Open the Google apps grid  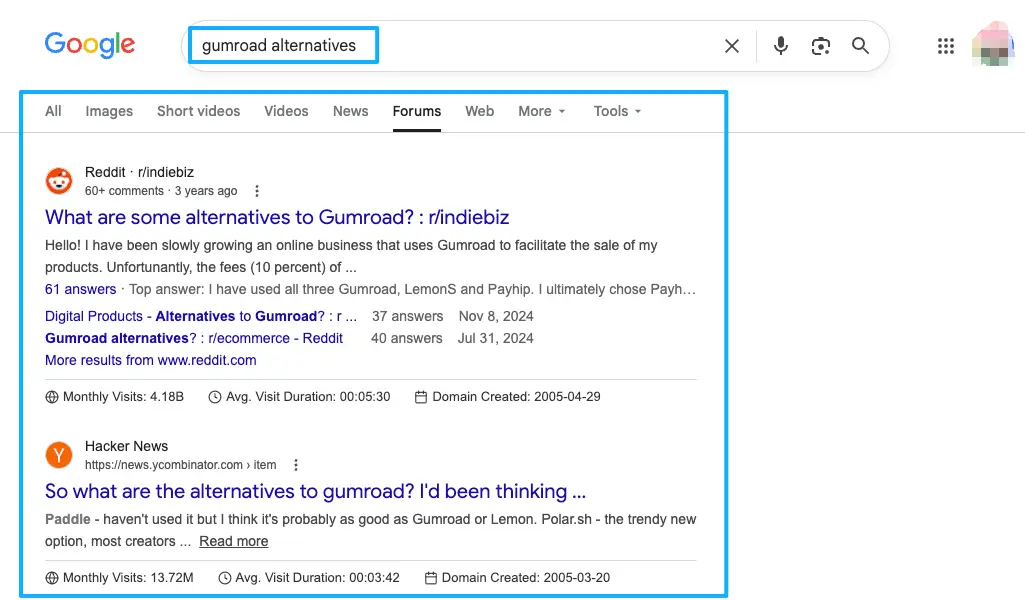pos(945,46)
